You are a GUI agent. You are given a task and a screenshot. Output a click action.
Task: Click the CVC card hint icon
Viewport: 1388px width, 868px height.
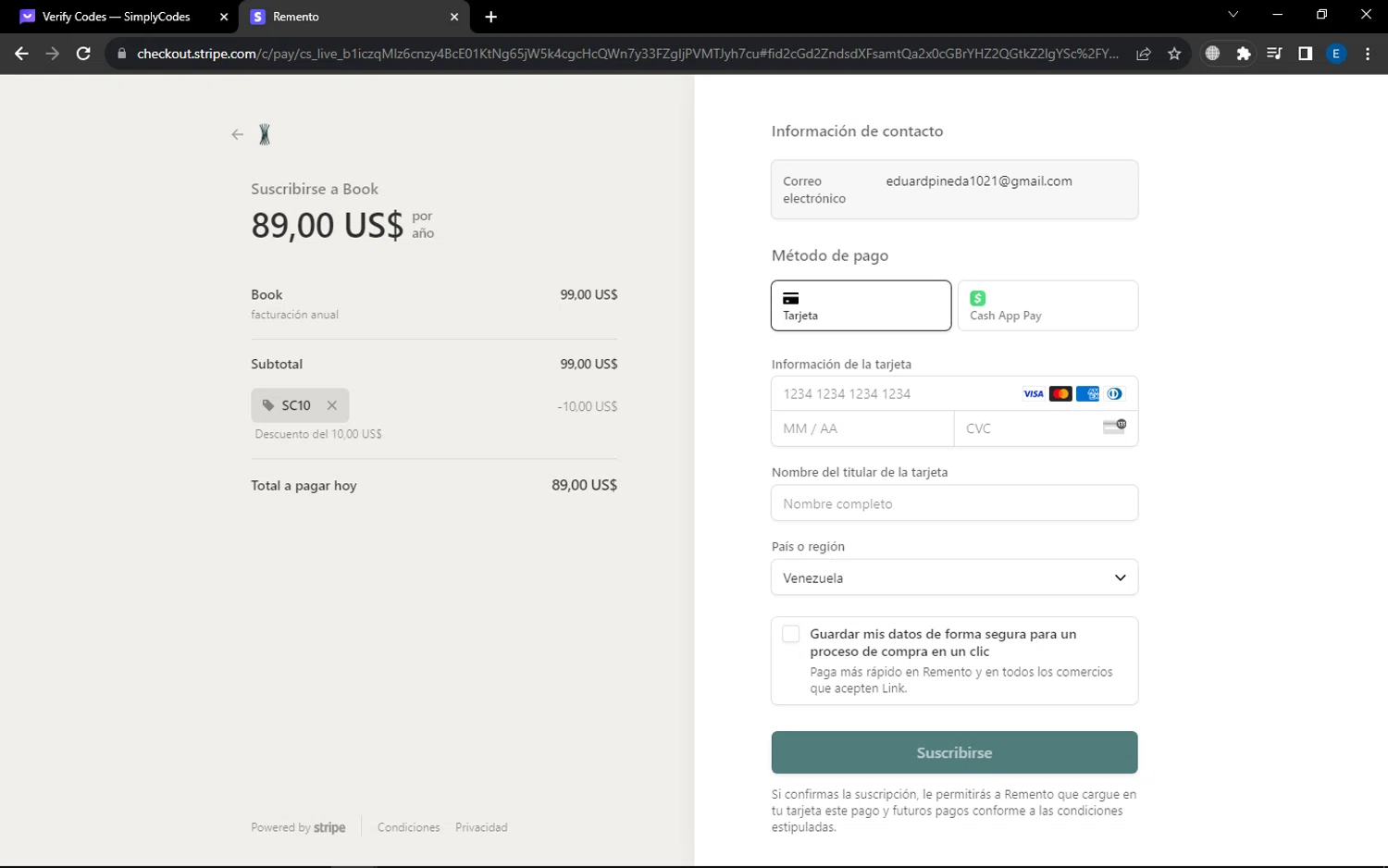1114,427
